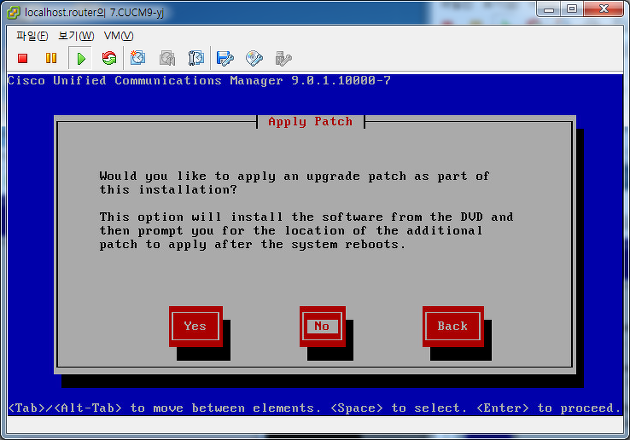This screenshot has height=440, width=630.
Task: Open the floppy drive connection icon
Action: pyautogui.click(x=225, y=58)
